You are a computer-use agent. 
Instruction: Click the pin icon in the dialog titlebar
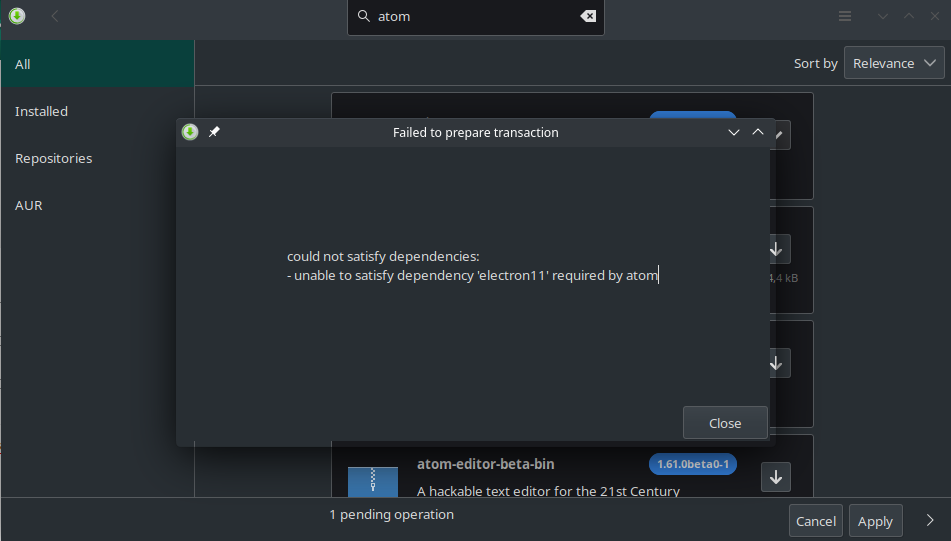pos(214,132)
